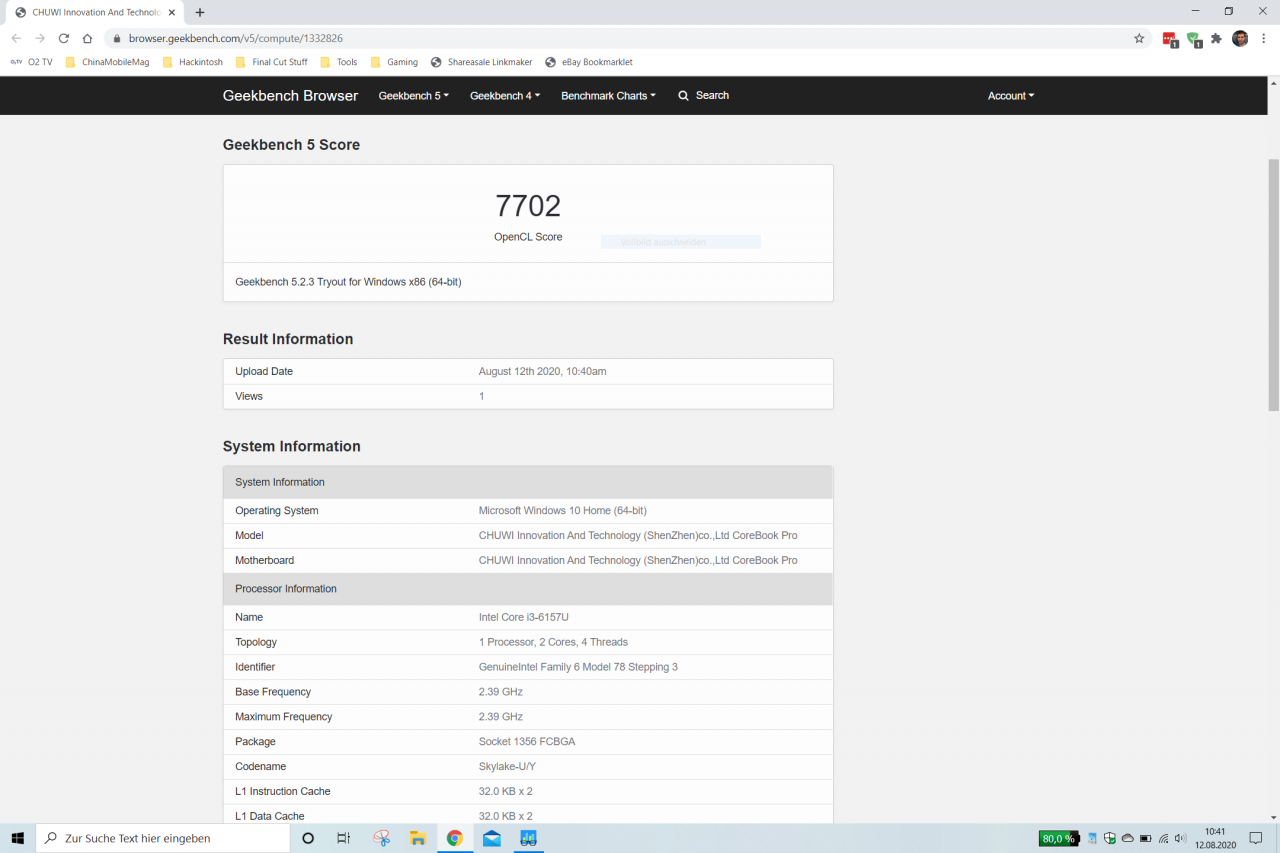Open the Chrome profile avatar
Image resolution: width=1280 pixels, height=853 pixels.
pos(1240,38)
